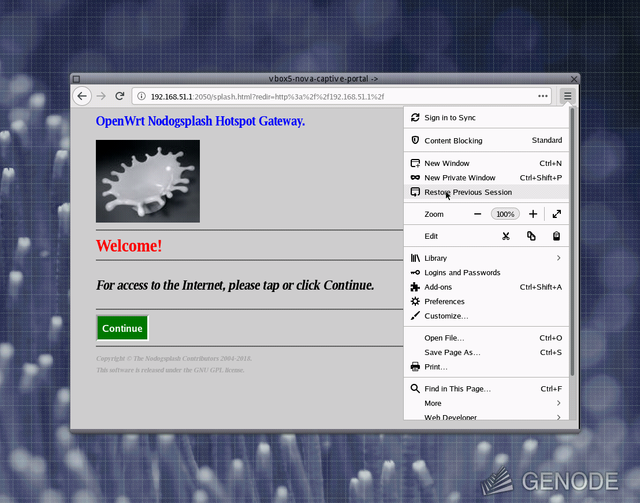The image size is (640, 503).
Task: Zoom in with the plus button
Action: [533, 214]
